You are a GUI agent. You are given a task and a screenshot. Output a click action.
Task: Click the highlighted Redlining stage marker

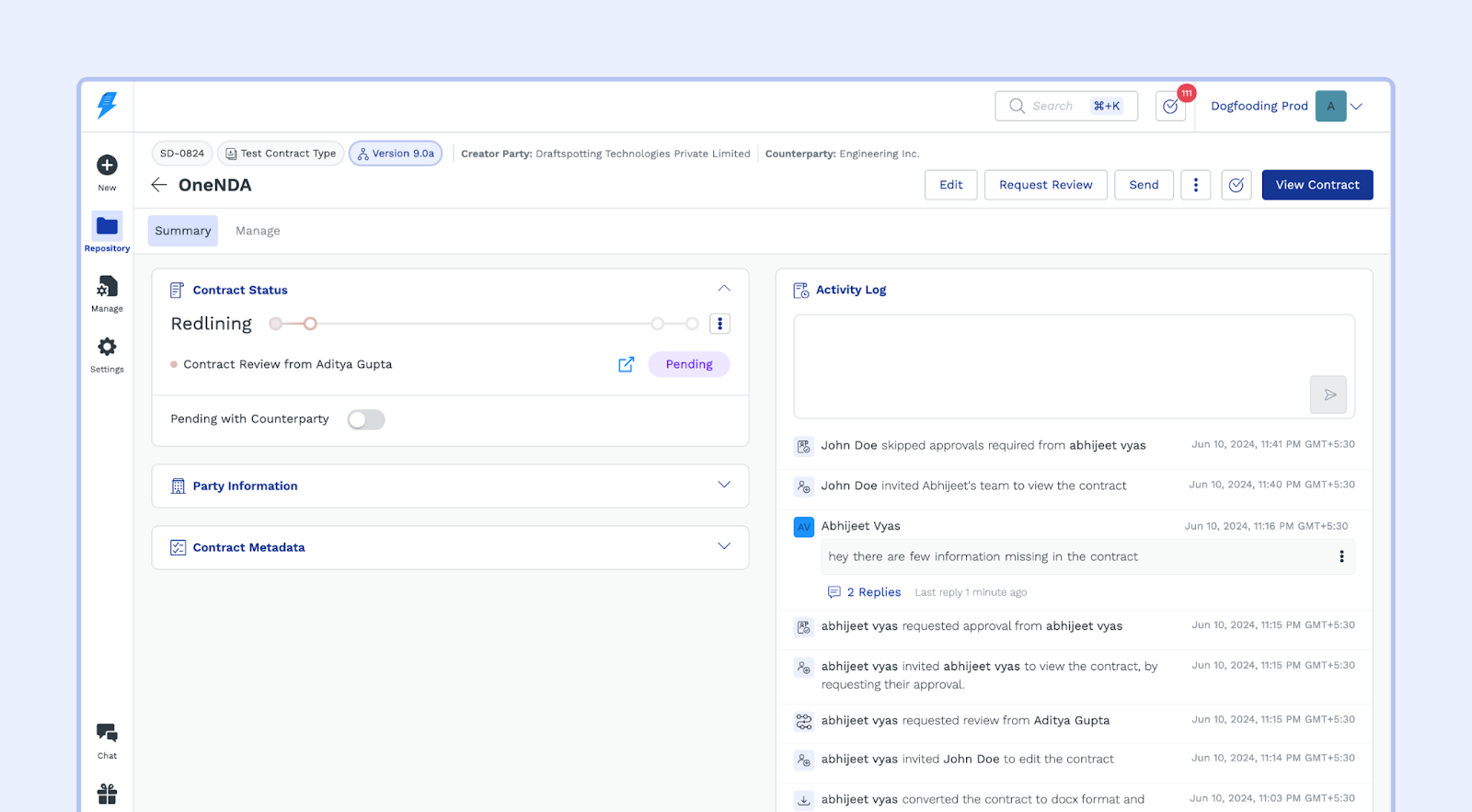311,324
